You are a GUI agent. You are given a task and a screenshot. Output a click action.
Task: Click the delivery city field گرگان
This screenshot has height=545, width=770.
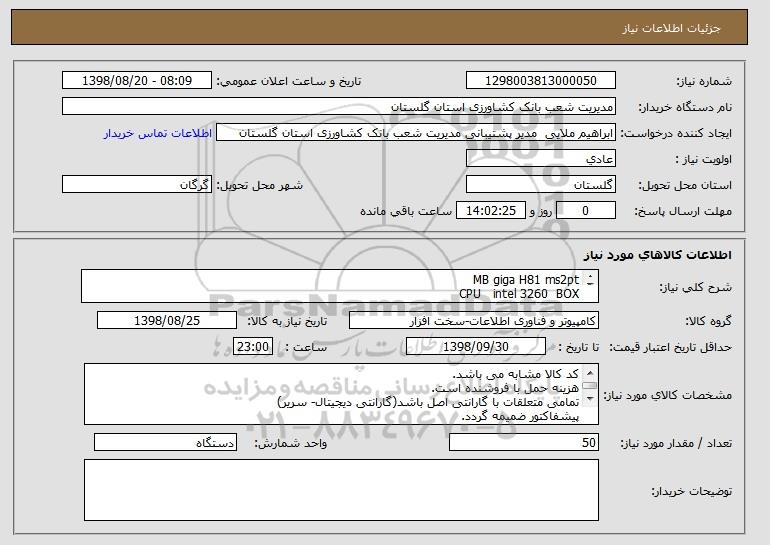(137, 185)
